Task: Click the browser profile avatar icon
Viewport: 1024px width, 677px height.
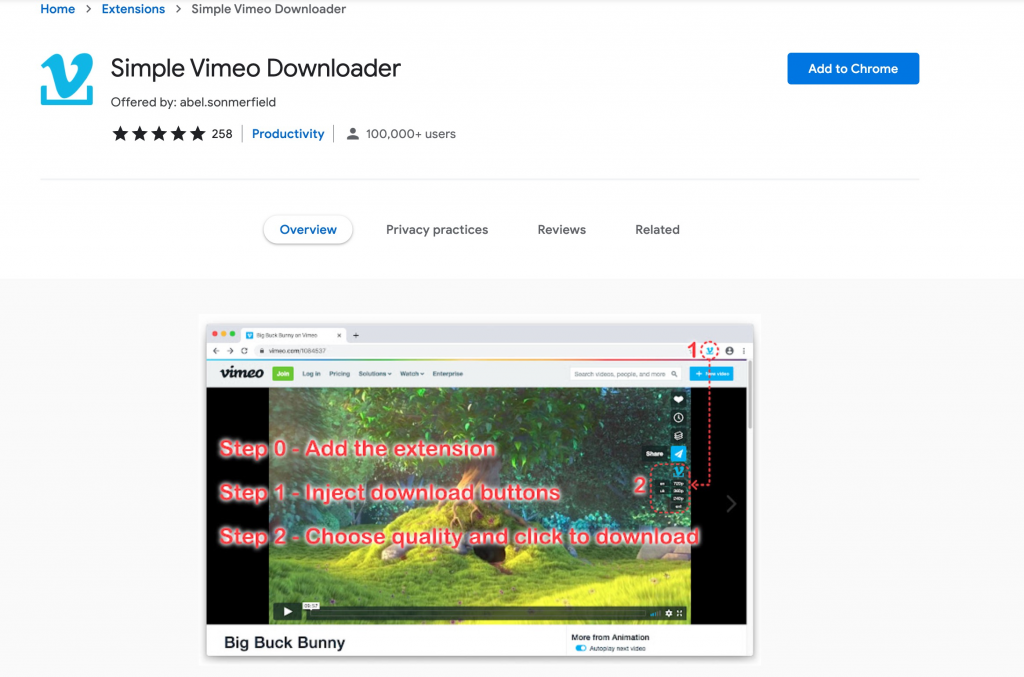Action: click(729, 351)
